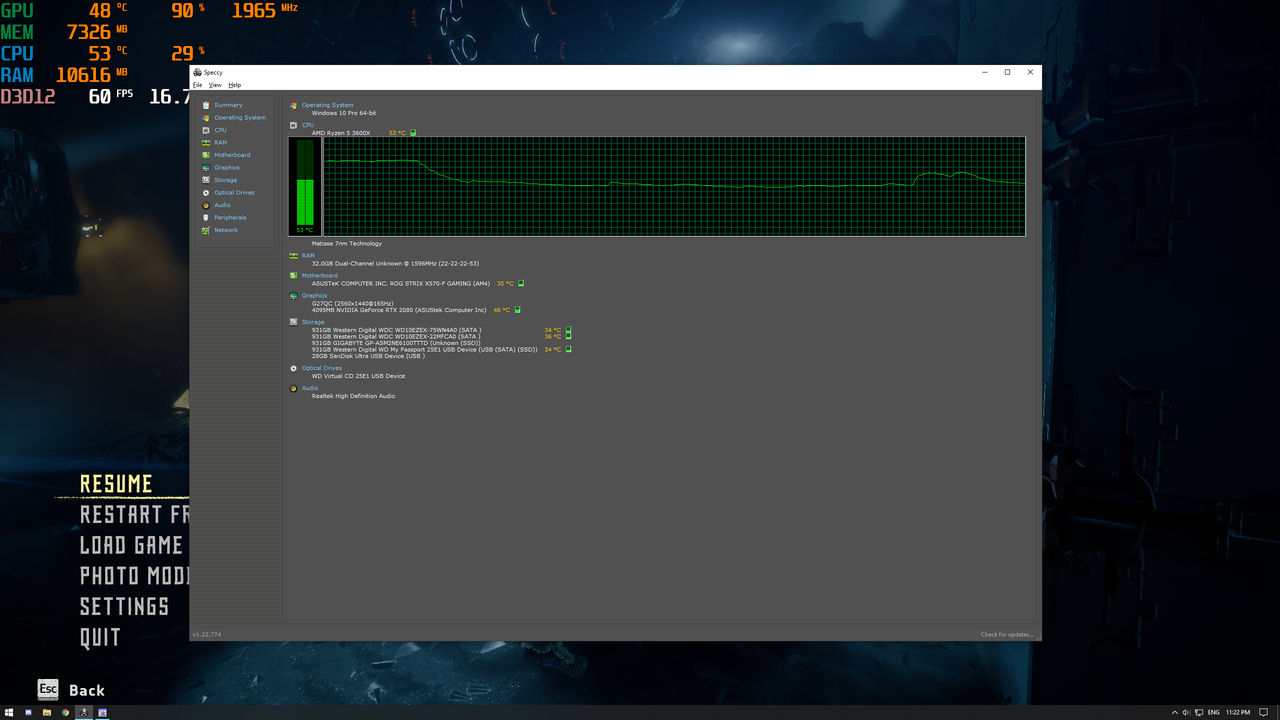This screenshot has height=720, width=1280.
Task: Click Windows 10 Pro 64-bit text
Action: click(x=344, y=113)
